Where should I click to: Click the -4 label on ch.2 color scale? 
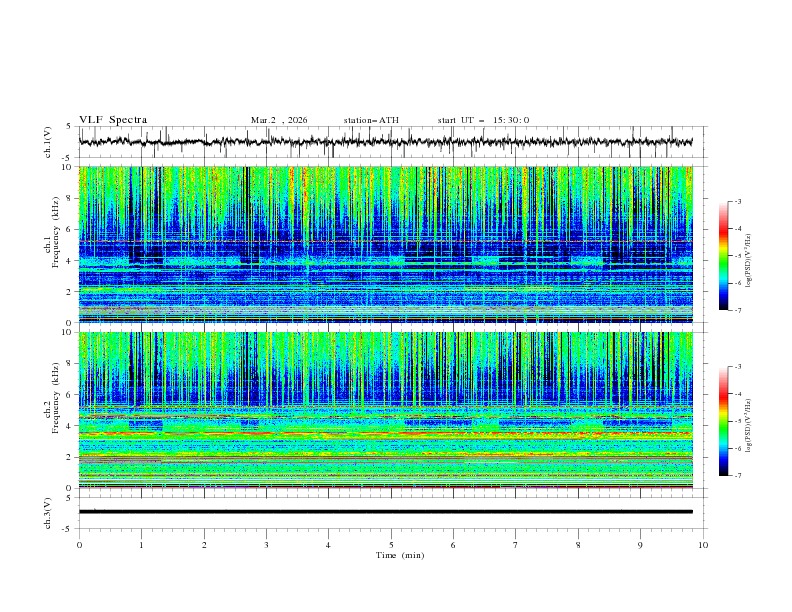click(737, 394)
